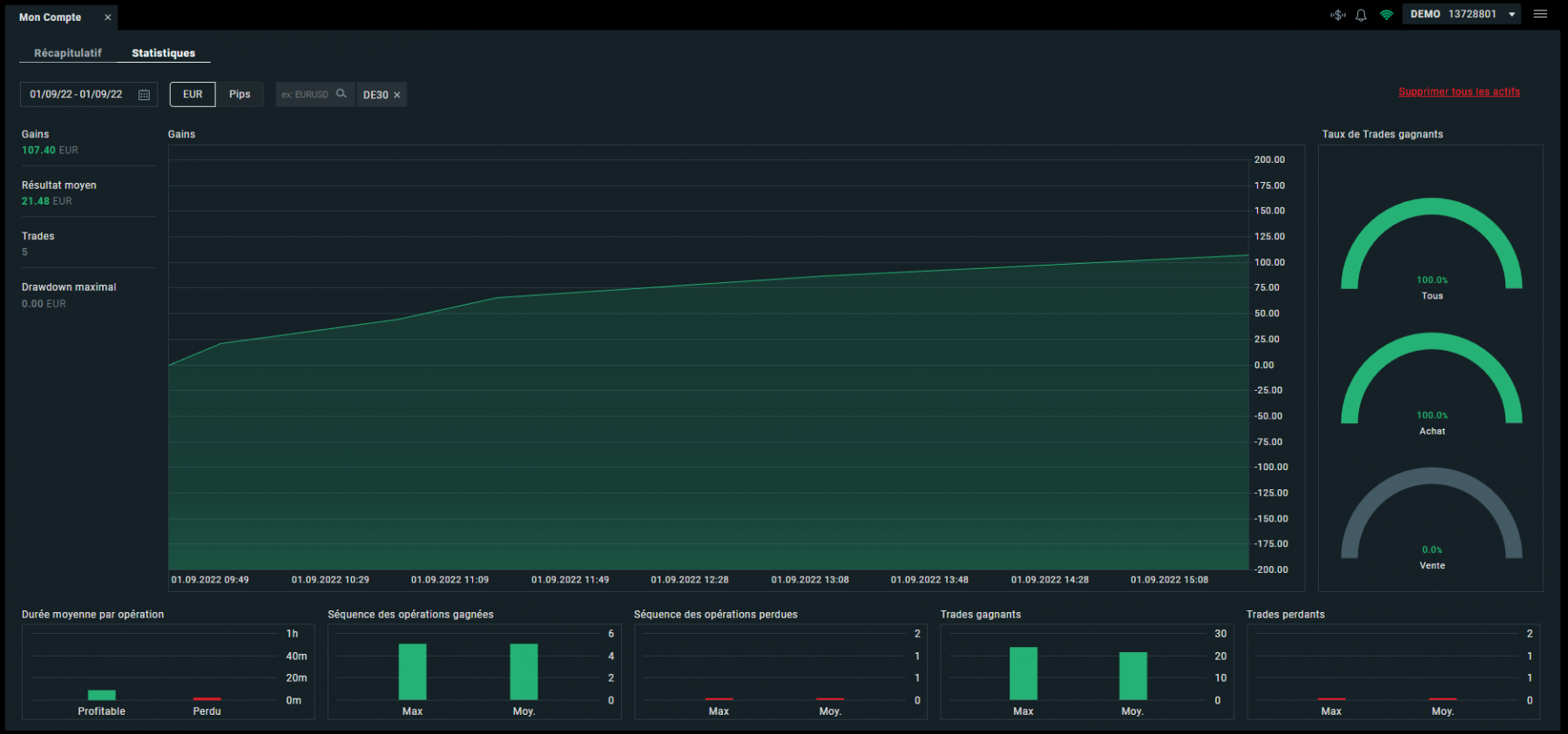The image size is (1568, 734).
Task: Click Supprimer tous les actifs link
Action: click(x=1459, y=91)
